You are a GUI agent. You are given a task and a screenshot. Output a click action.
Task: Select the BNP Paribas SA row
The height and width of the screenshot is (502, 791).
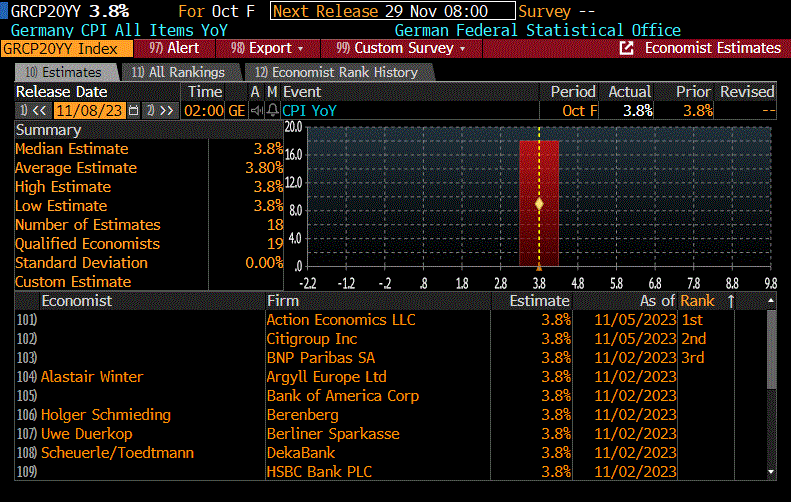pyautogui.click(x=390, y=358)
